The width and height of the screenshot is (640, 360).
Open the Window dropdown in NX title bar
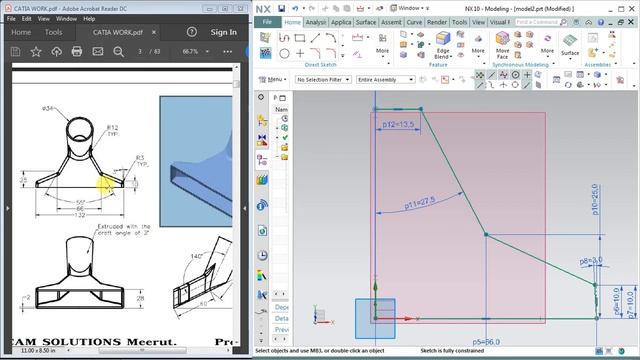tap(410, 8)
